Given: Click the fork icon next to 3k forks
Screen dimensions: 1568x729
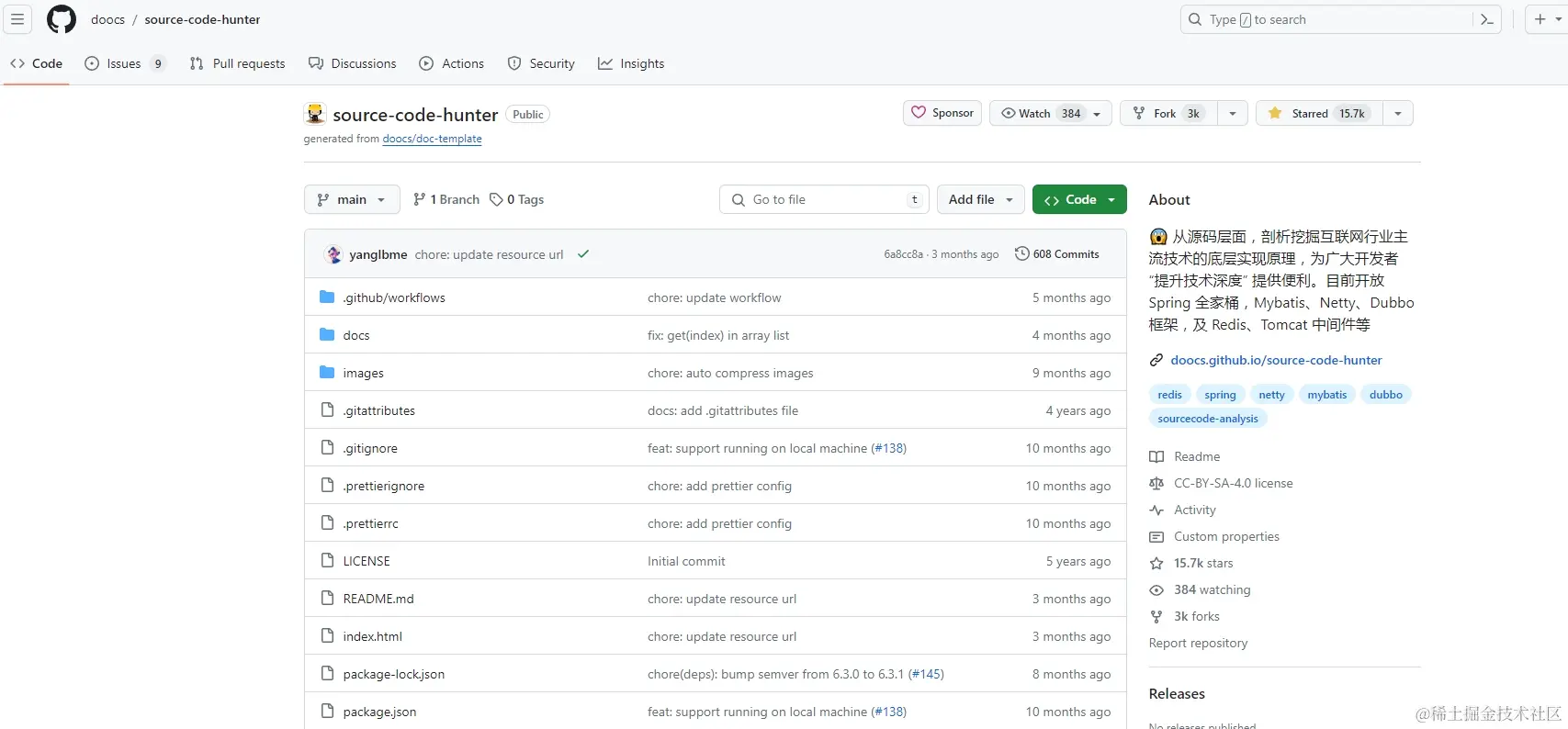Looking at the screenshot, I should pyautogui.click(x=1156, y=616).
